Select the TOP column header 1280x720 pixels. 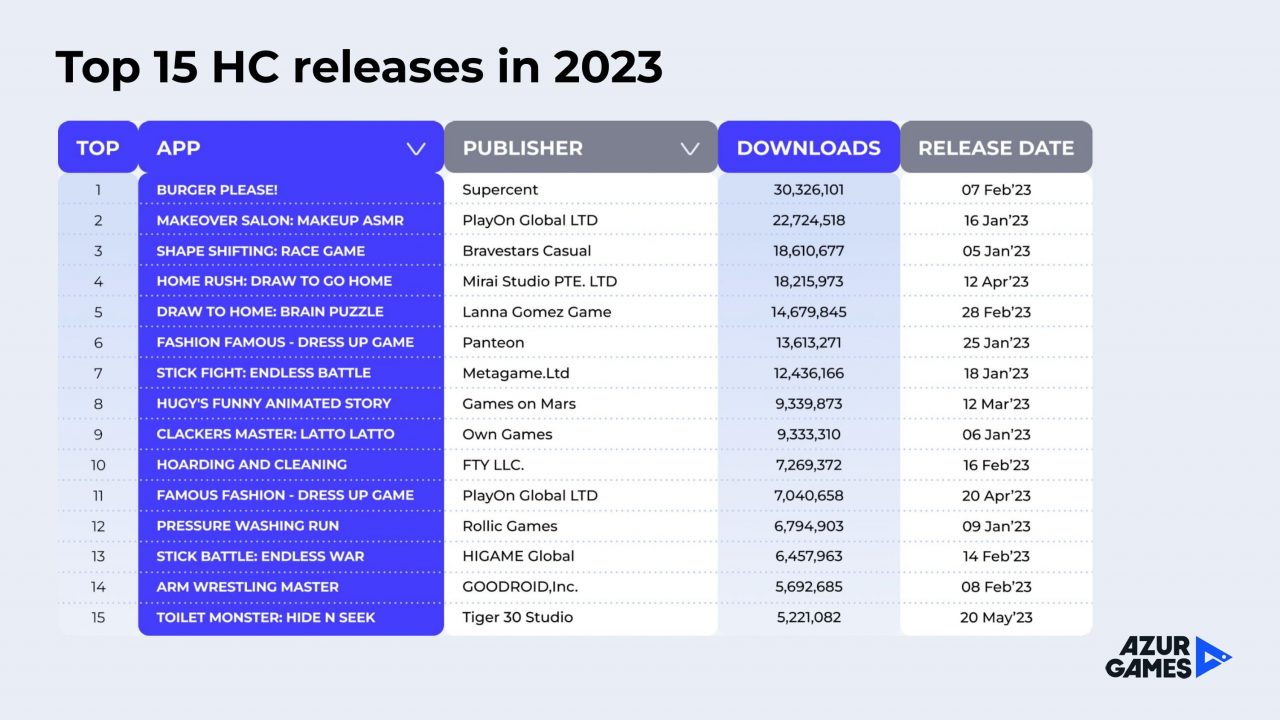[x=98, y=147]
